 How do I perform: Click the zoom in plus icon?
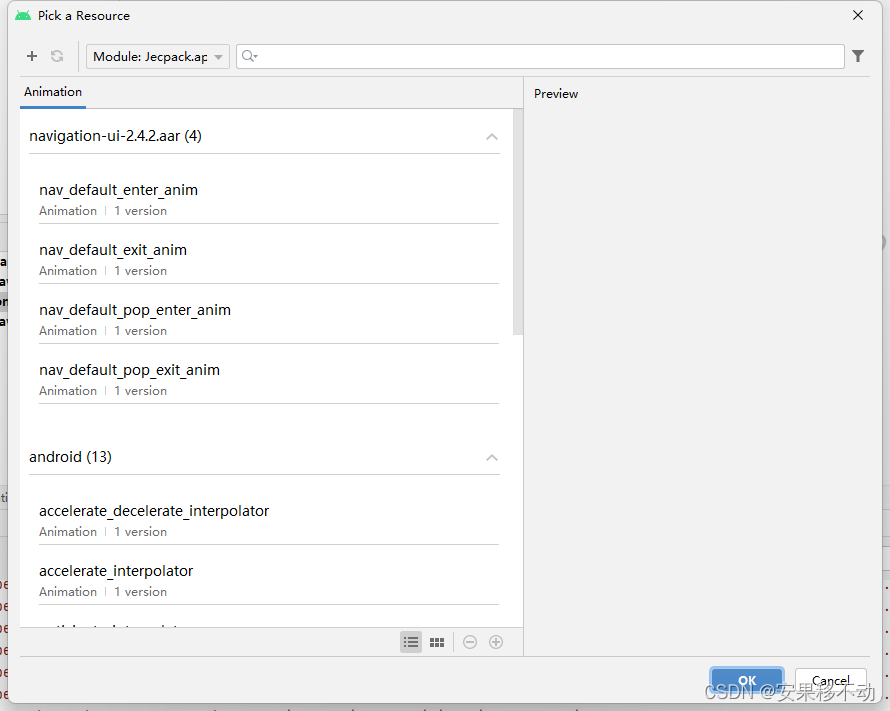click(496, 641)
